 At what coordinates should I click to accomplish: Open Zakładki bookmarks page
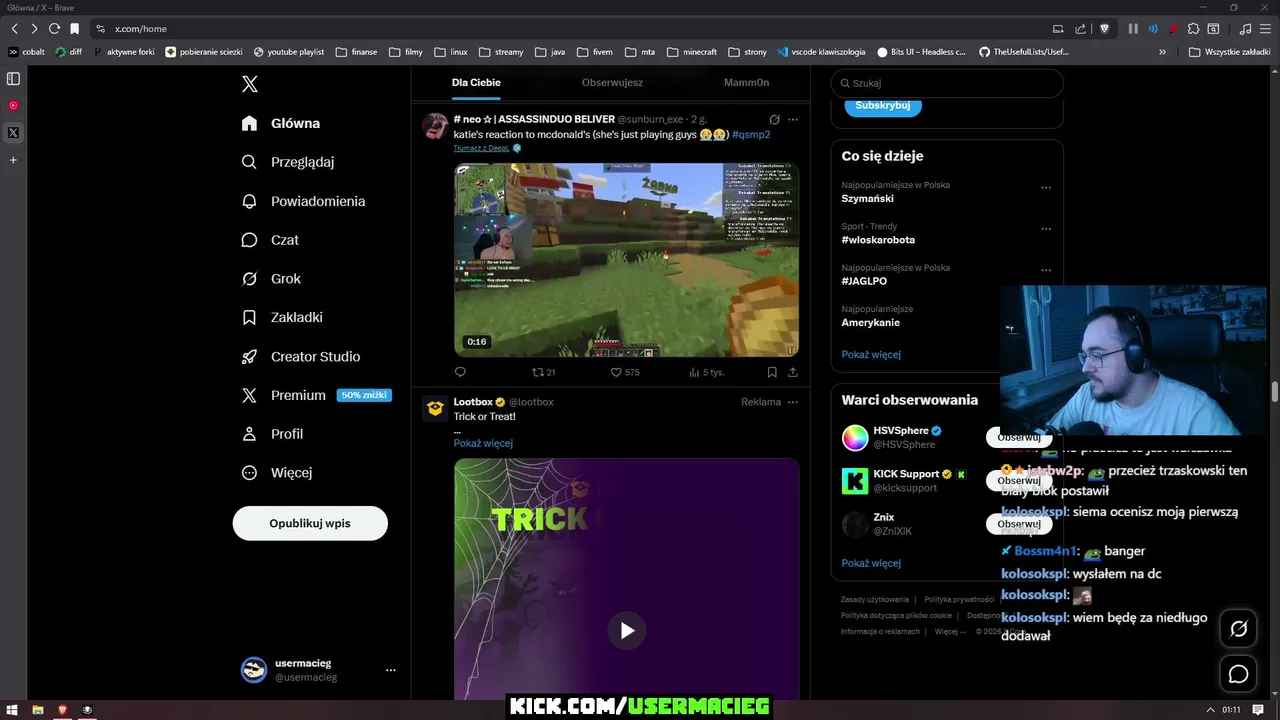pos(282,317)
